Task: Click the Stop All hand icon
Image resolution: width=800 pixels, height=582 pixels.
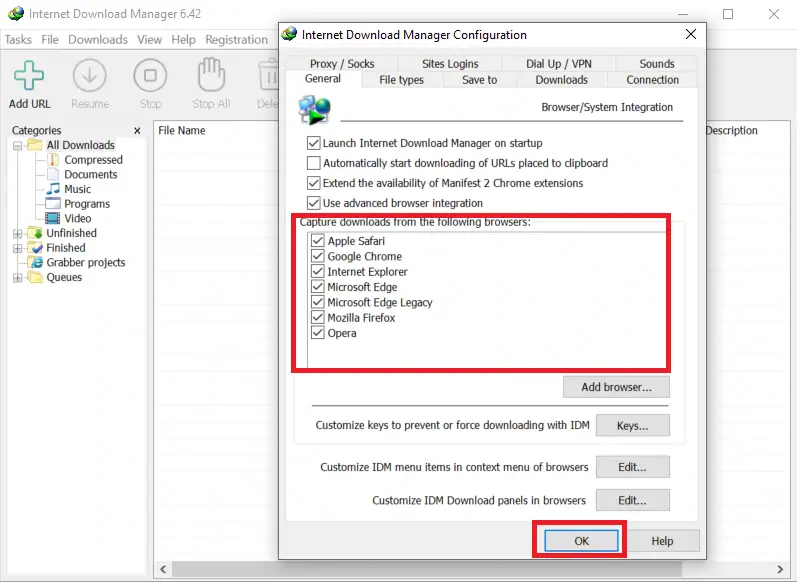Action: (210, 76)
